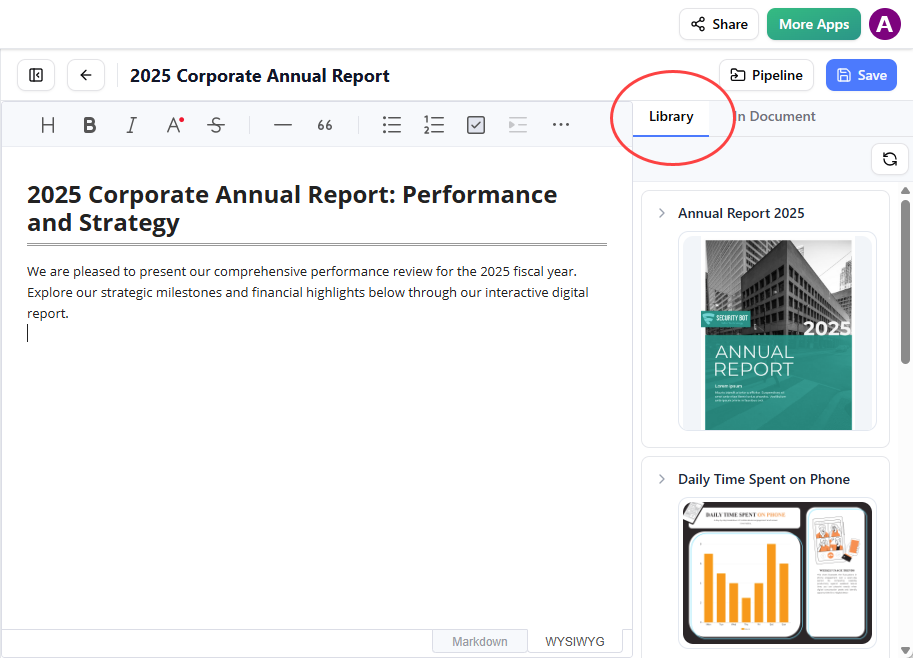Apply italic formatting

click(131, 125)
